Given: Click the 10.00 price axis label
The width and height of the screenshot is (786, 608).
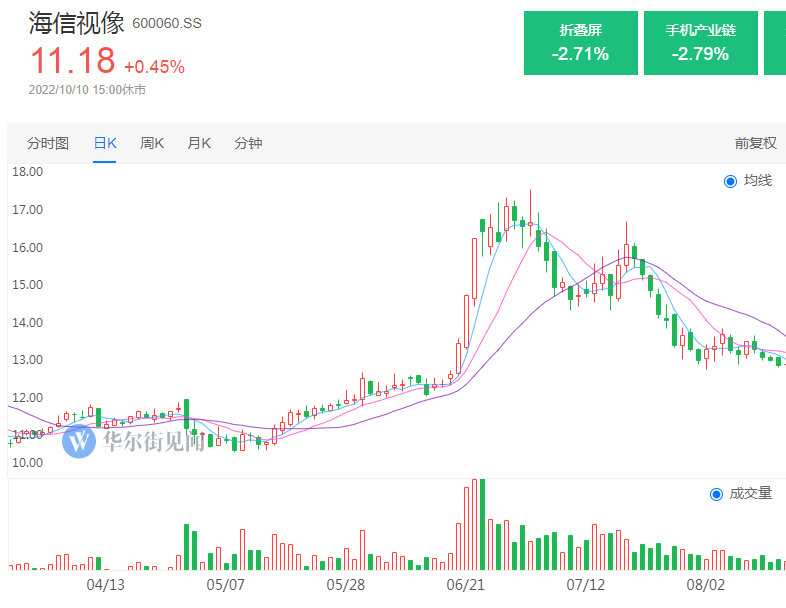Looking at the screenshot, I should tap(28, 463).
